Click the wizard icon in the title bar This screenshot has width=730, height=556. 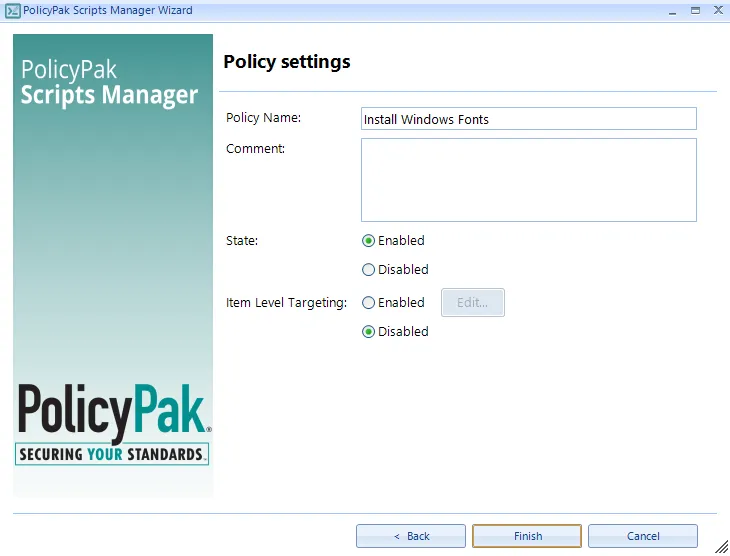click(11, 10)
